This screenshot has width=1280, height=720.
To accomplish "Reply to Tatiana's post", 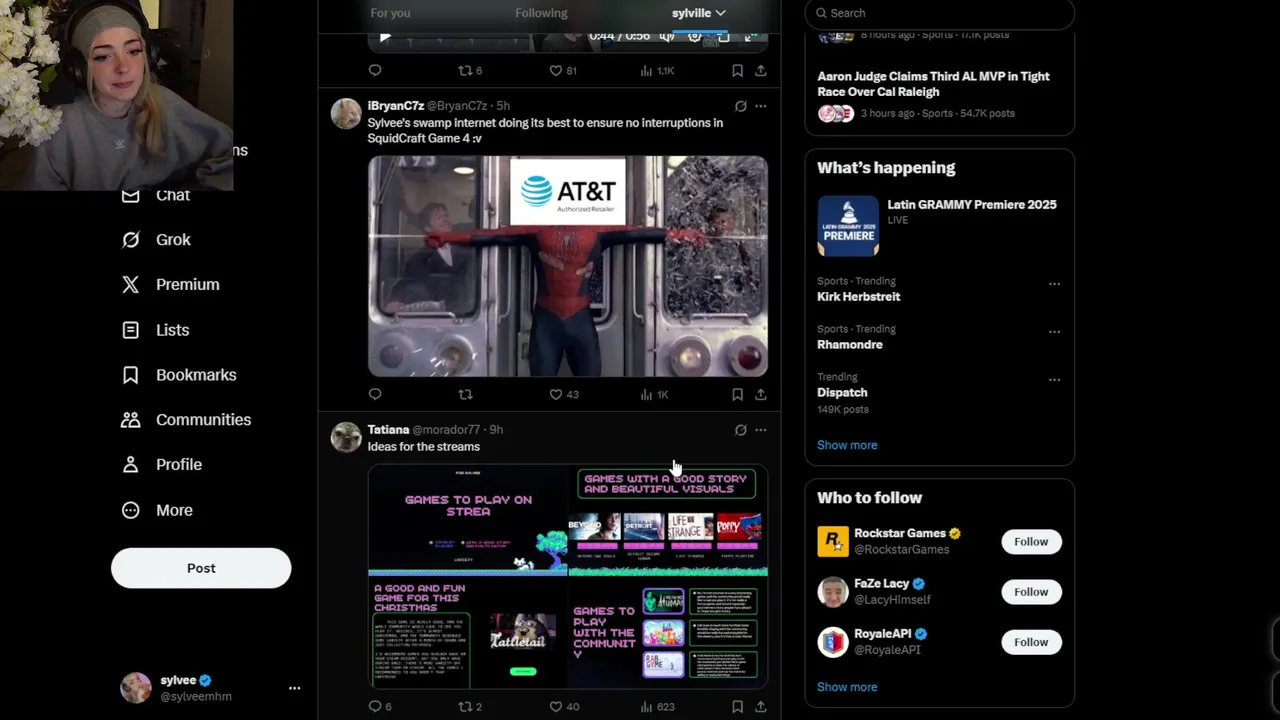I will point(380,706).
